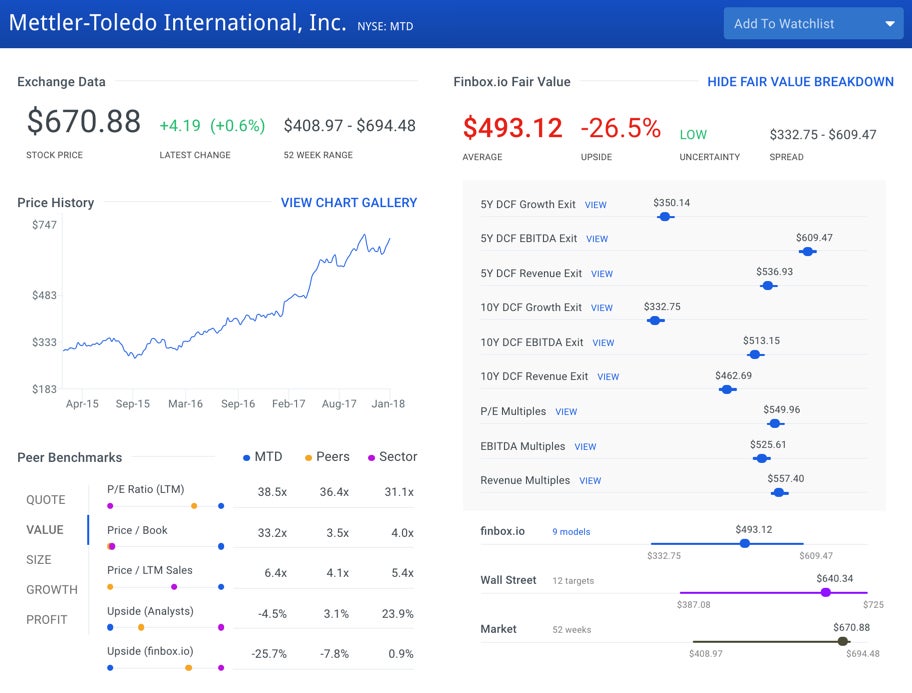
Task: Click the orange Peers dot on Upside (Analysts) row
Action: click(141, 627)
